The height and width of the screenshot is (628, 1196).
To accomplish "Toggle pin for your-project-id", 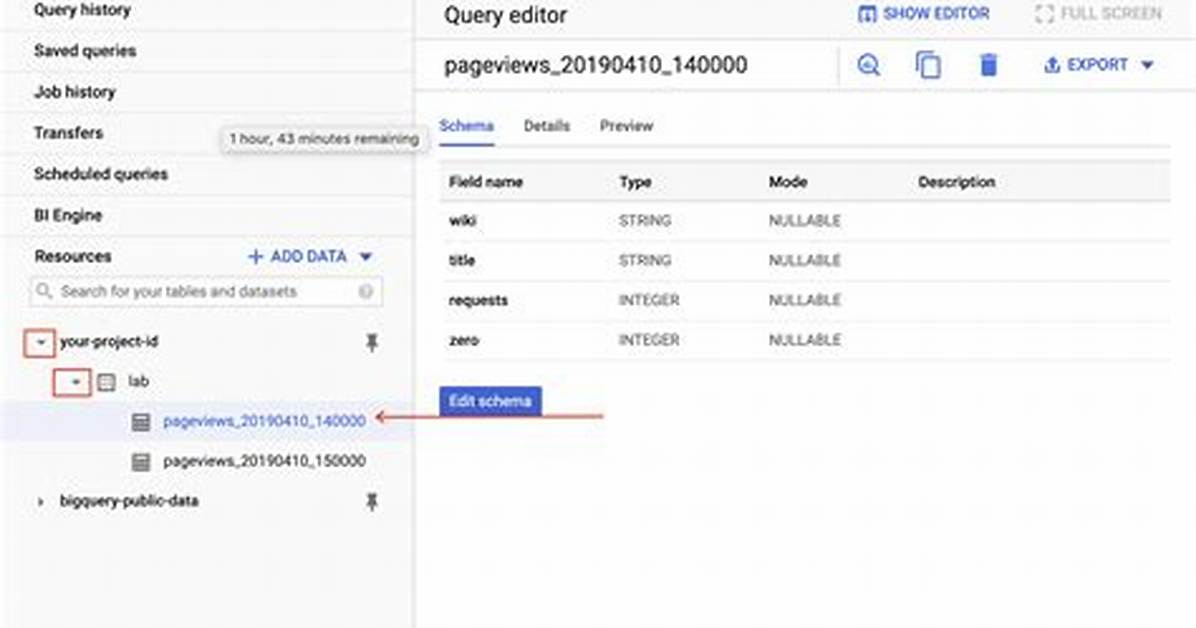I will [x=371, y=343].
